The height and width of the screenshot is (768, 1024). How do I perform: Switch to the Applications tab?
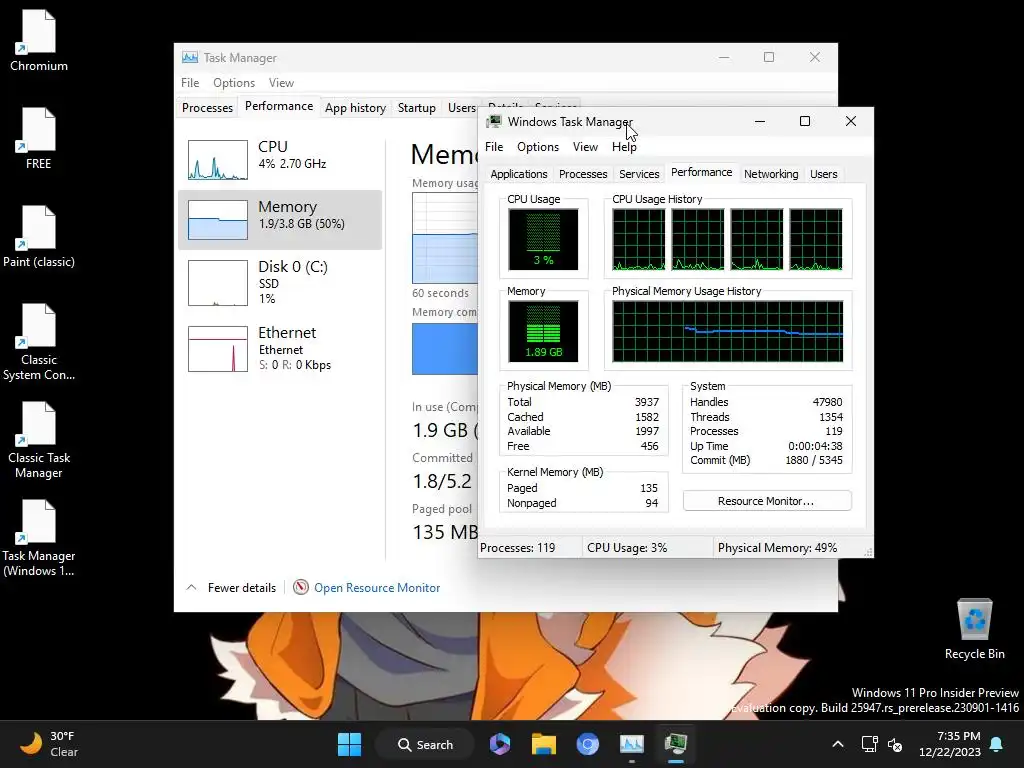point(519,174)
